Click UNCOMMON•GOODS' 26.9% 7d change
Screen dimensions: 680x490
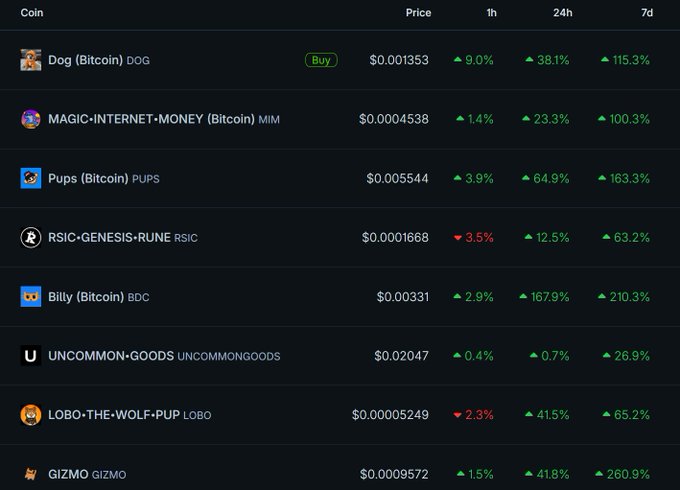pyautogui.click(x=626, y=356)
